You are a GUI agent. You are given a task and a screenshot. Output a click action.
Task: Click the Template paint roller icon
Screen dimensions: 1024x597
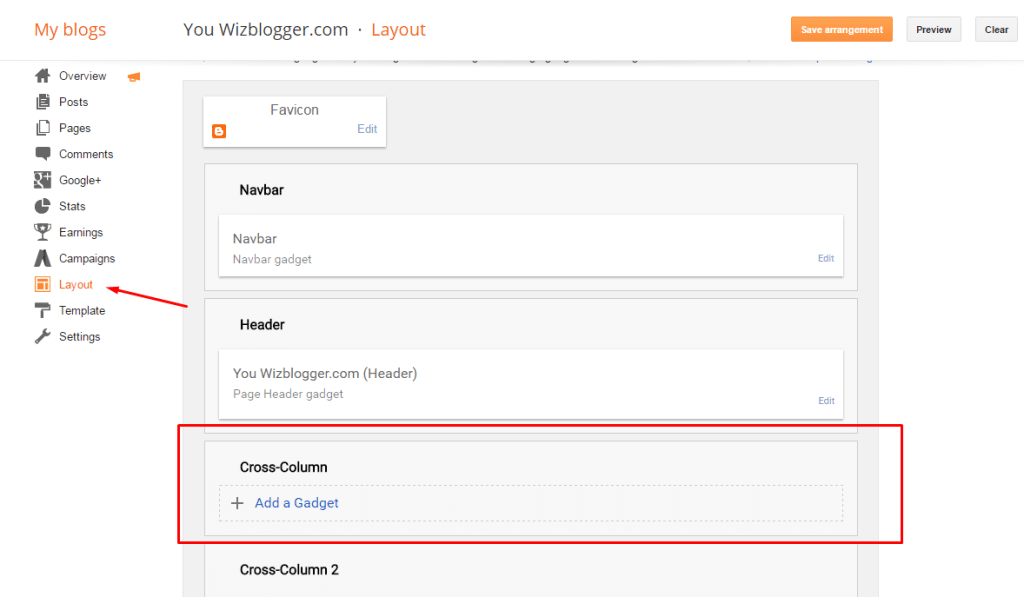pos(42,310)
